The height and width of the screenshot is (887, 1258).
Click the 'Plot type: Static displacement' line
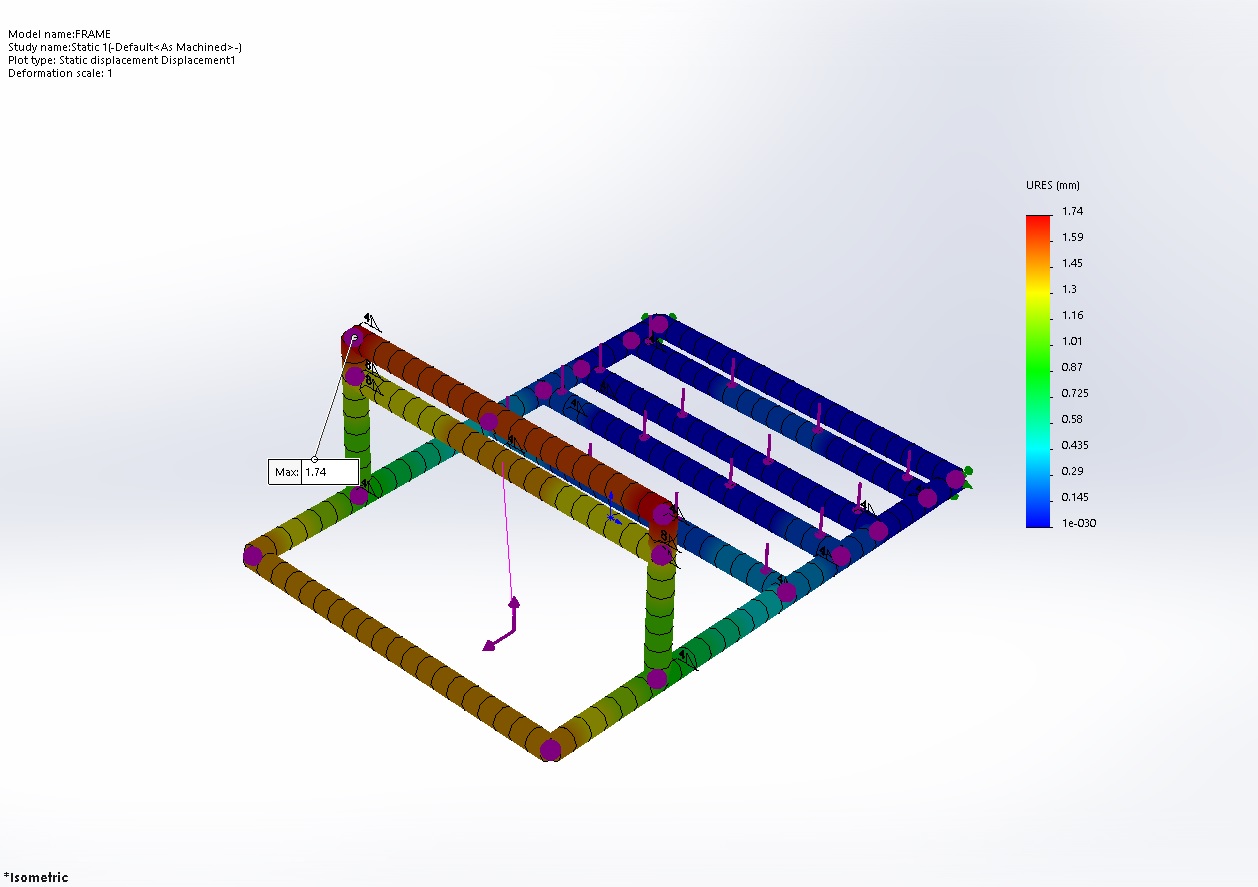click(122, 60)
